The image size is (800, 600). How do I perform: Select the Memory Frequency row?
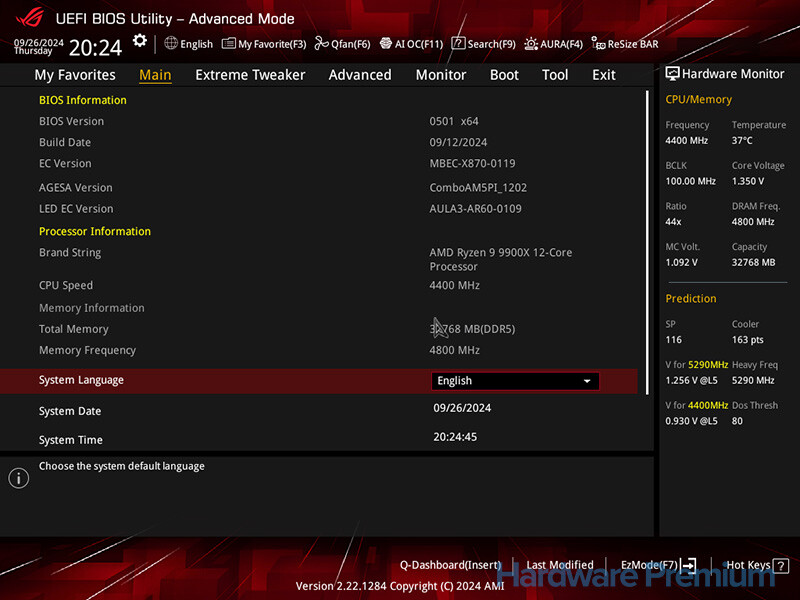318,351
